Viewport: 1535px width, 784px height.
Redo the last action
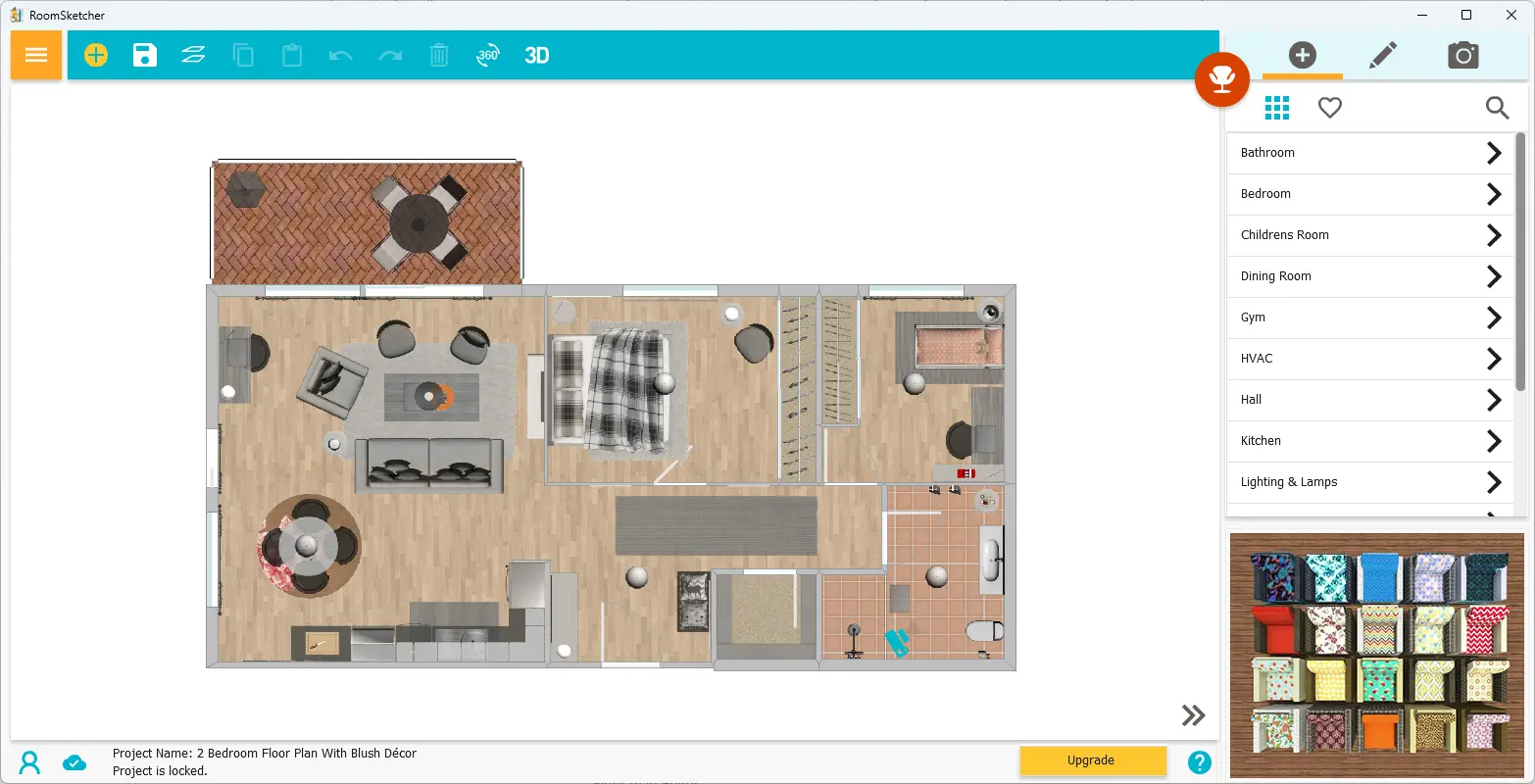[390, 56]
